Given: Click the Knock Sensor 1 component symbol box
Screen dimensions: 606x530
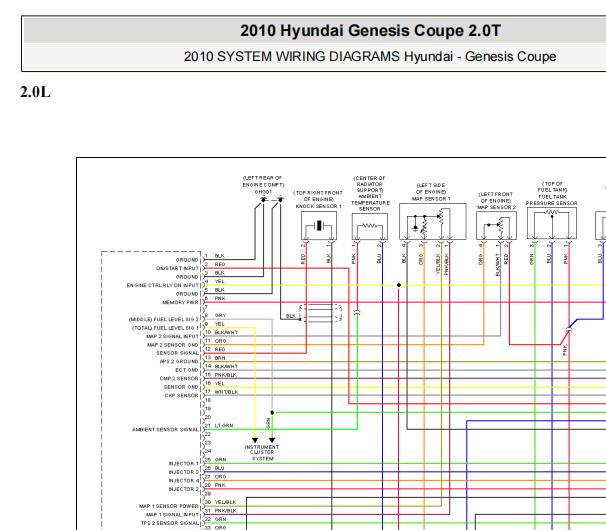Looking at the screenshot, I should (x=319, y=226).
